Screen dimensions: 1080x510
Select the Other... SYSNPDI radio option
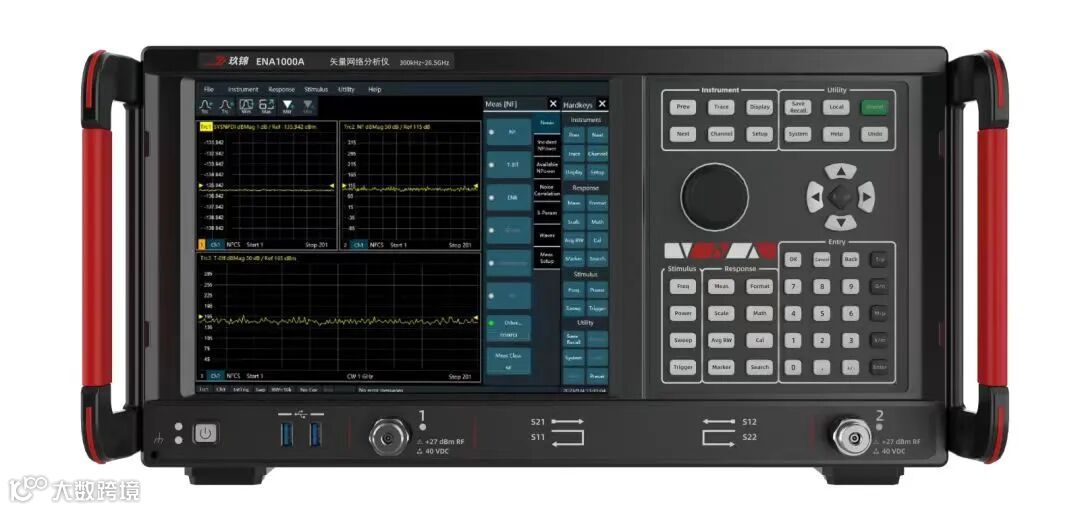pos(509,328)
